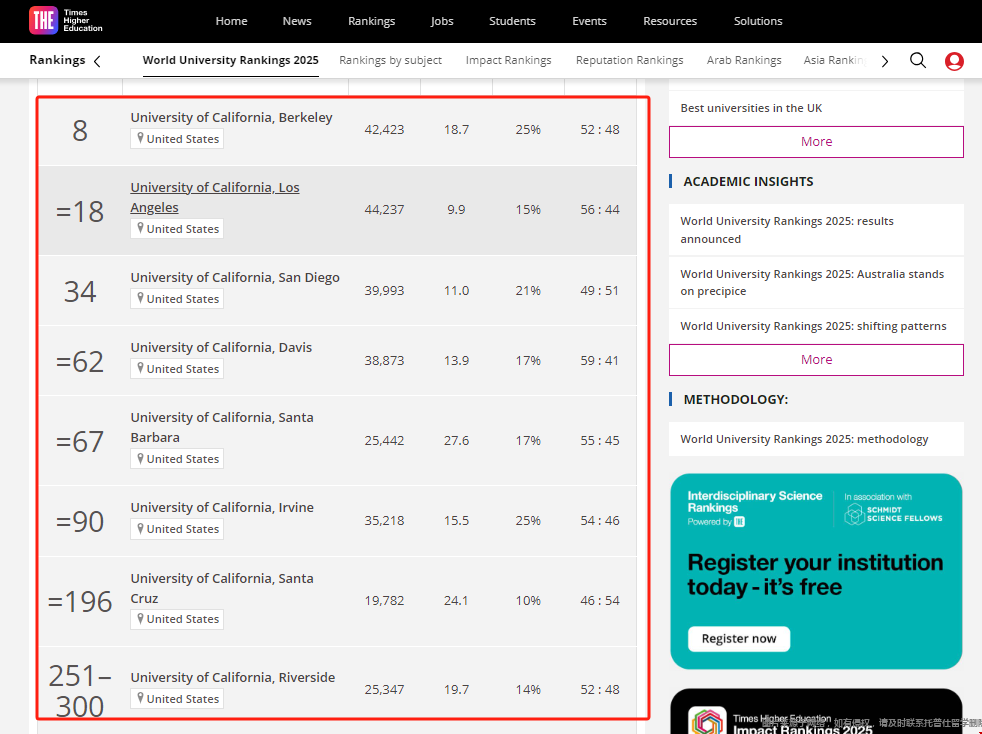Open the News menu item

(x=297, y=21)
